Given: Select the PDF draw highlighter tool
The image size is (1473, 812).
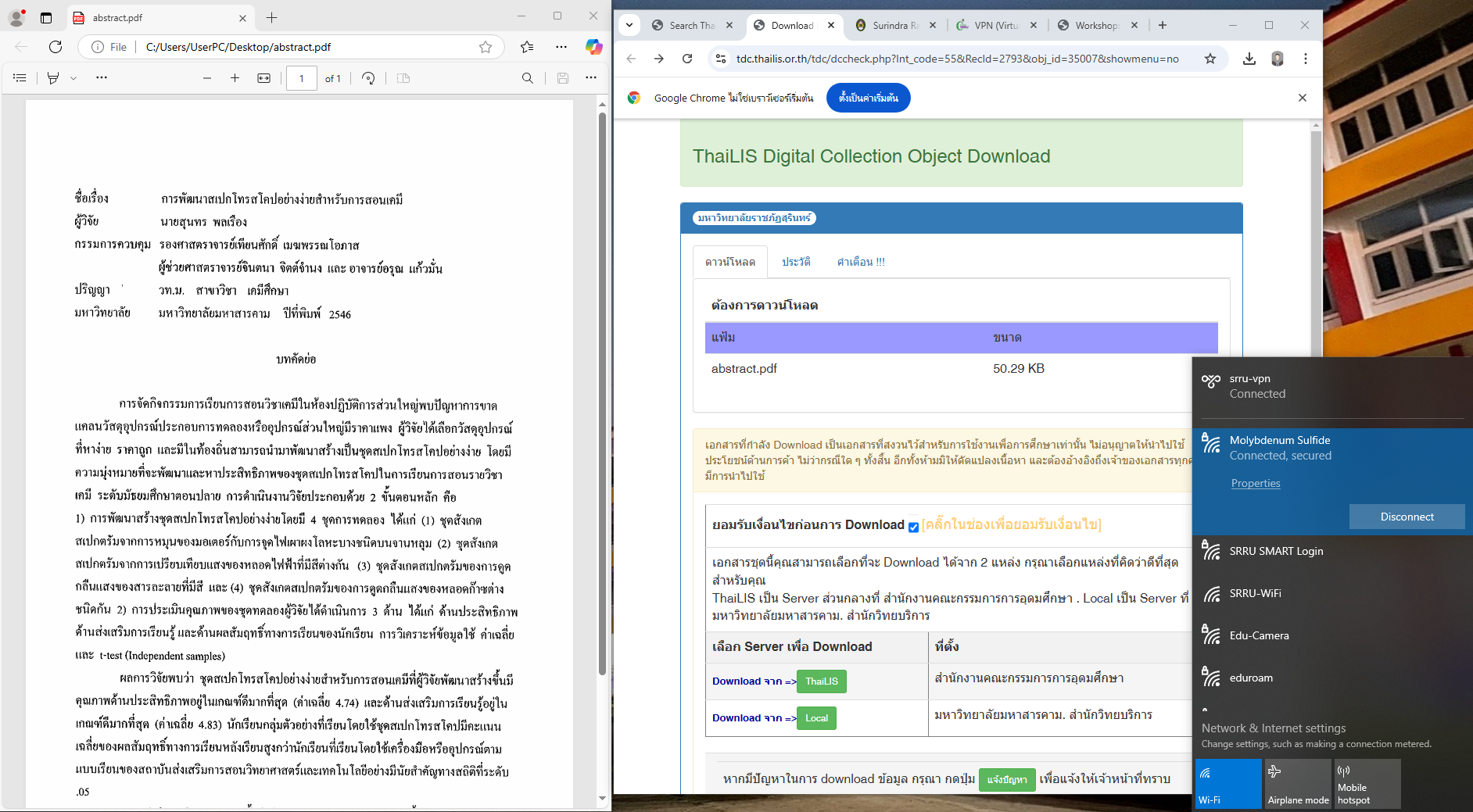Looking at the screenshot, I should click(53, 78).
